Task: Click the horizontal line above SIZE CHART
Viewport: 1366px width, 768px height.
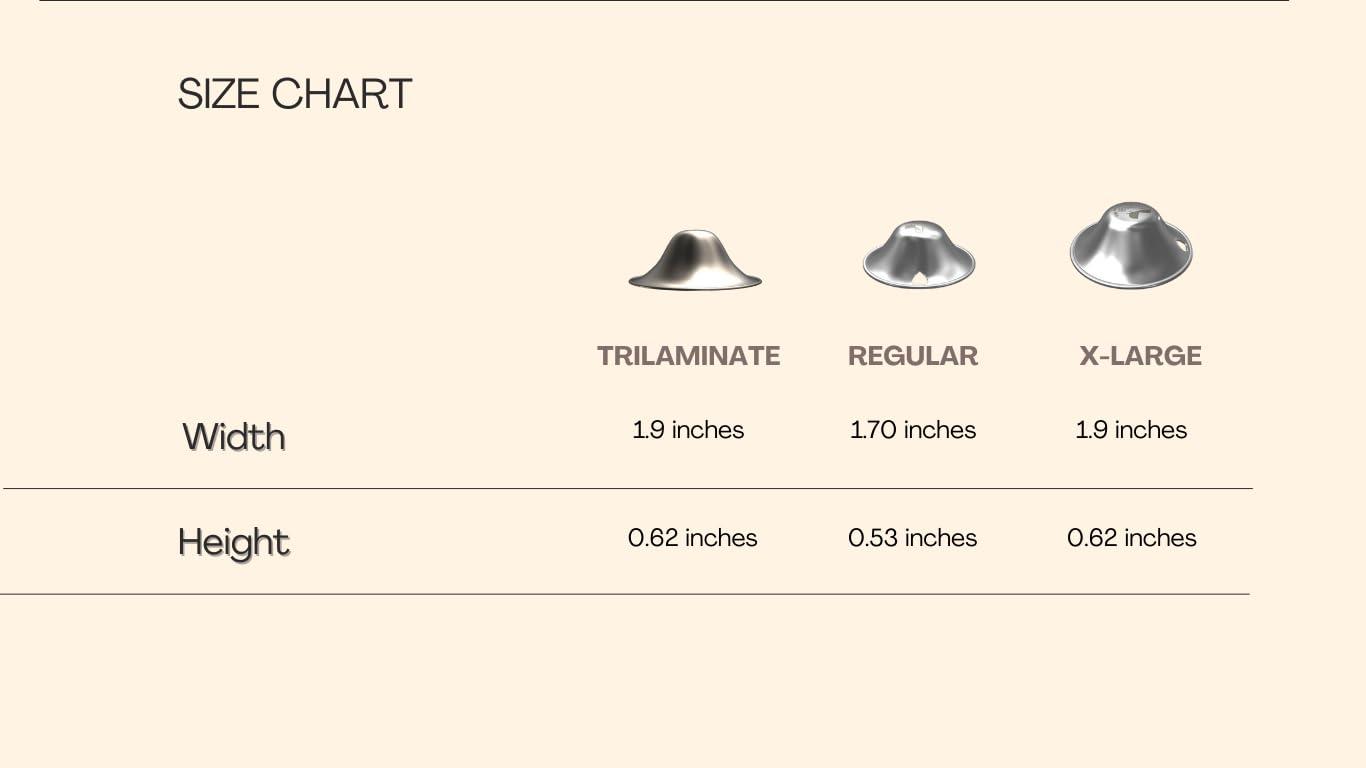Action: pos(664,1)
